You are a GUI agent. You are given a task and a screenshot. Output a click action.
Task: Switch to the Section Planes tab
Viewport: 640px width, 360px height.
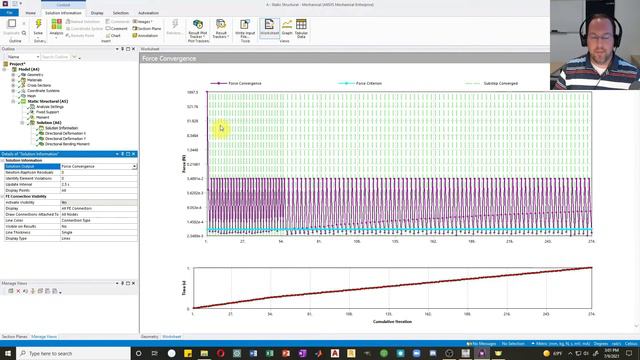click(x=15, y=337)
